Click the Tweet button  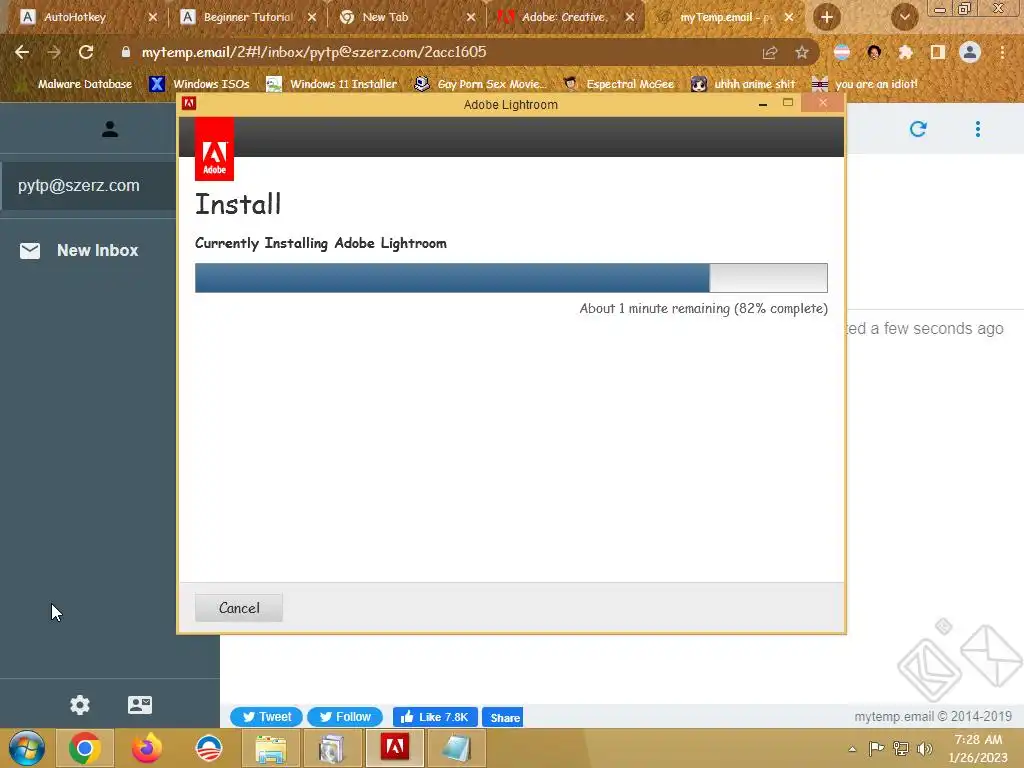click(266, 717)
